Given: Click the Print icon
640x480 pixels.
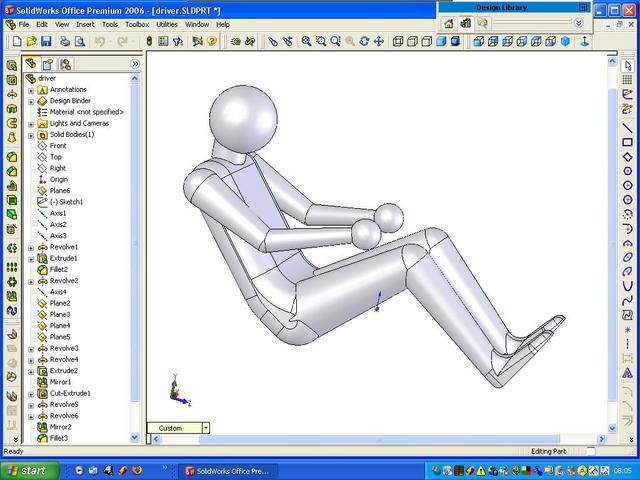Looking at the screenshot, I should 65,41.
